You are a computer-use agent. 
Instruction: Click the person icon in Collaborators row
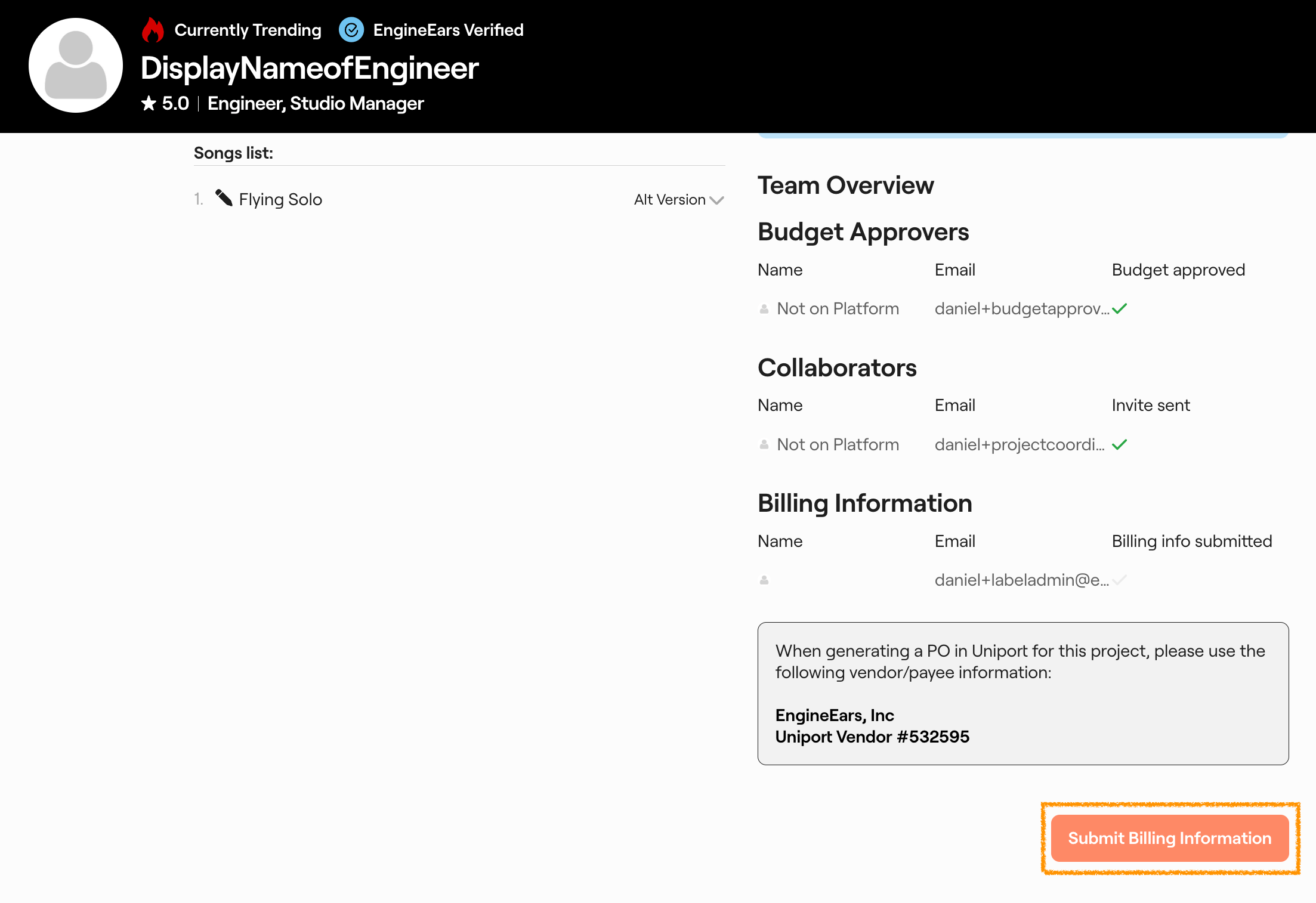coord(764,444)
